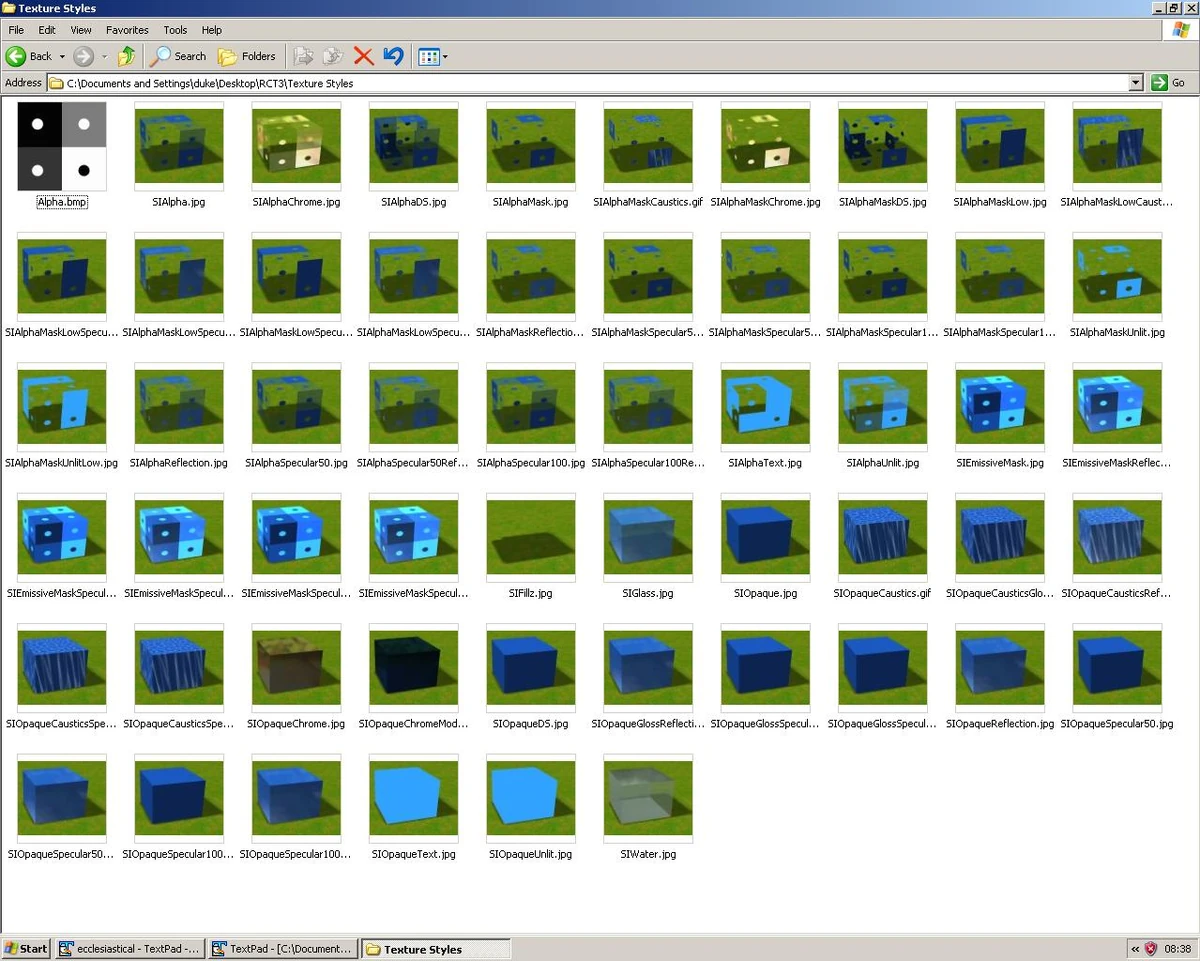Open the Address bar dropdown
1200x961 pixels.
click(1137, 82)
